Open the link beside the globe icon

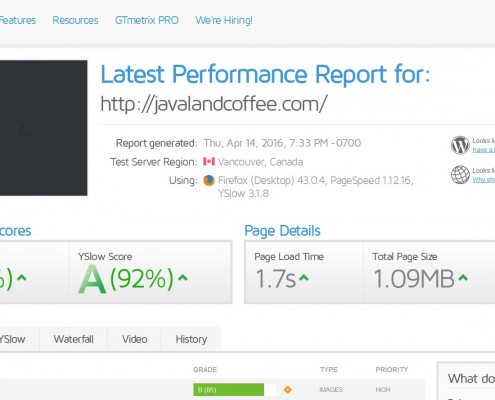tap(483, 180)
